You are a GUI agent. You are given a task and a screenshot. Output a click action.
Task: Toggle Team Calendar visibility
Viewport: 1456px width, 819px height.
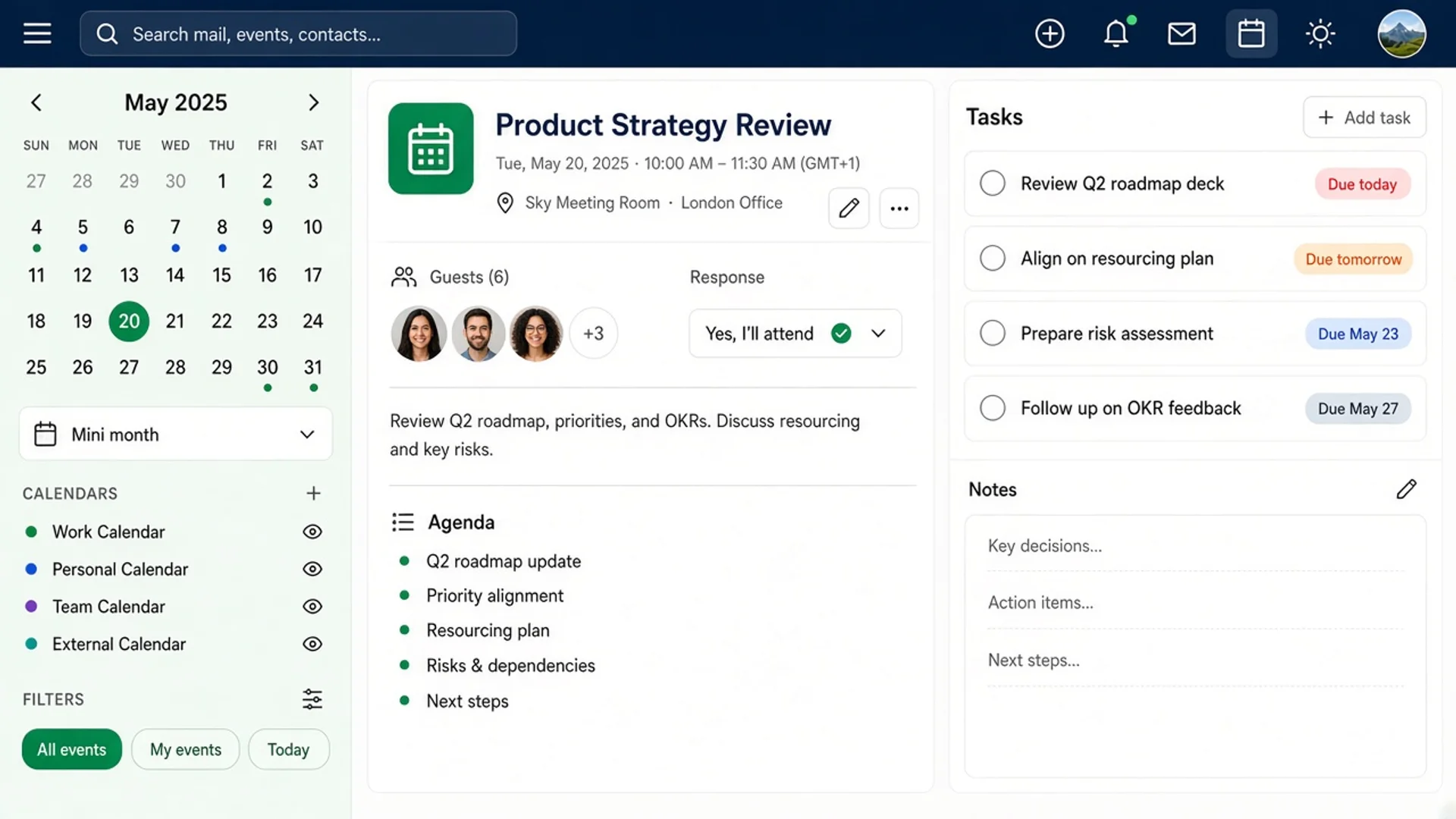coord(312,607)
